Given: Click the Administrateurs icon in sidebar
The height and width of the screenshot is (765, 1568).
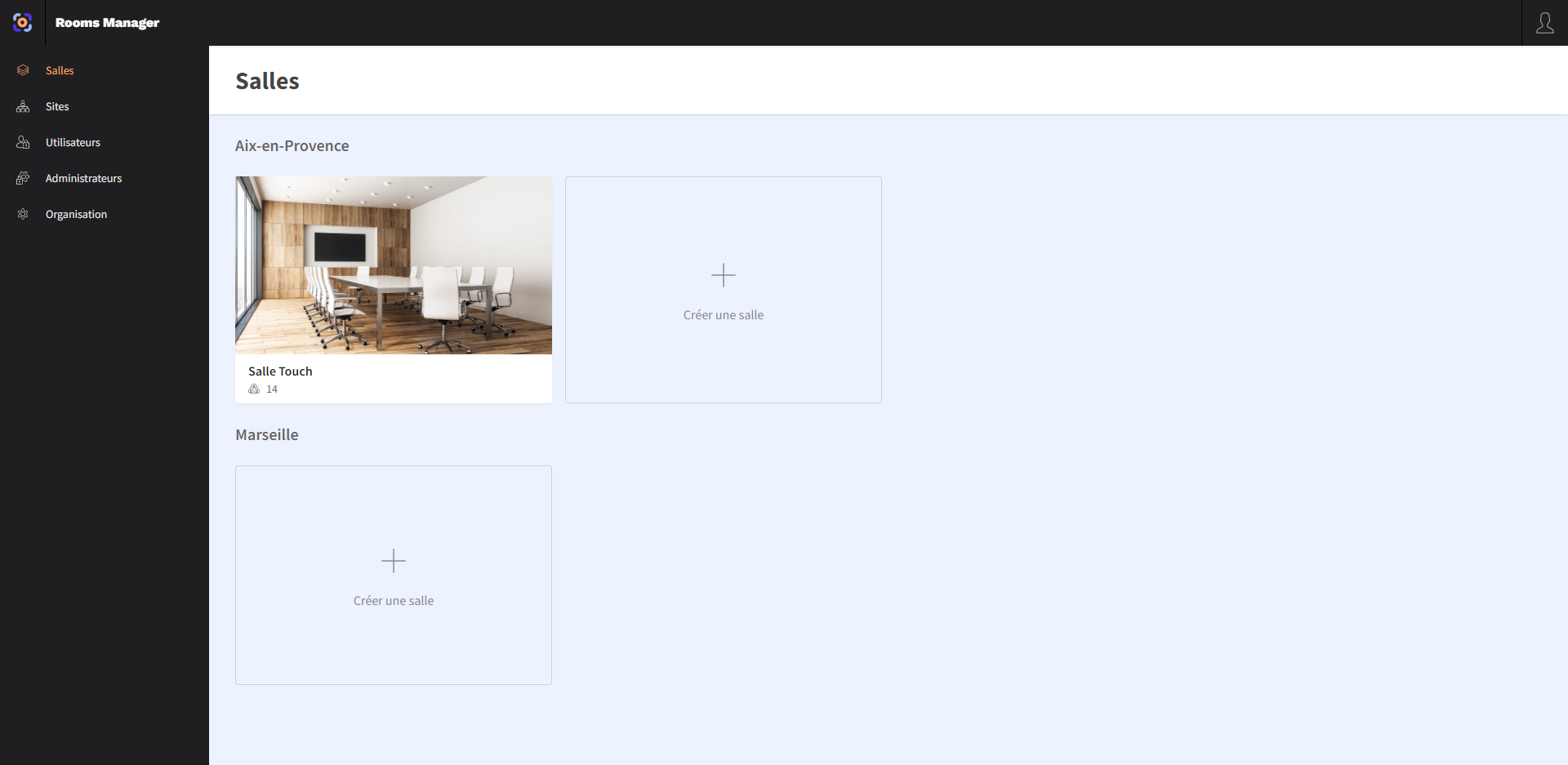Looking at the screenshot, I should coord(23,179).
